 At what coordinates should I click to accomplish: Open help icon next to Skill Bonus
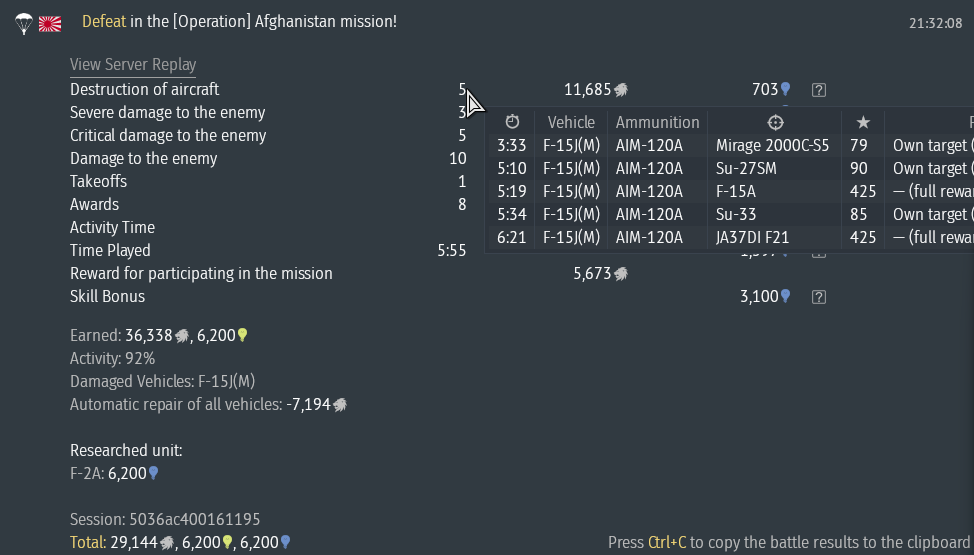(819, 297)
